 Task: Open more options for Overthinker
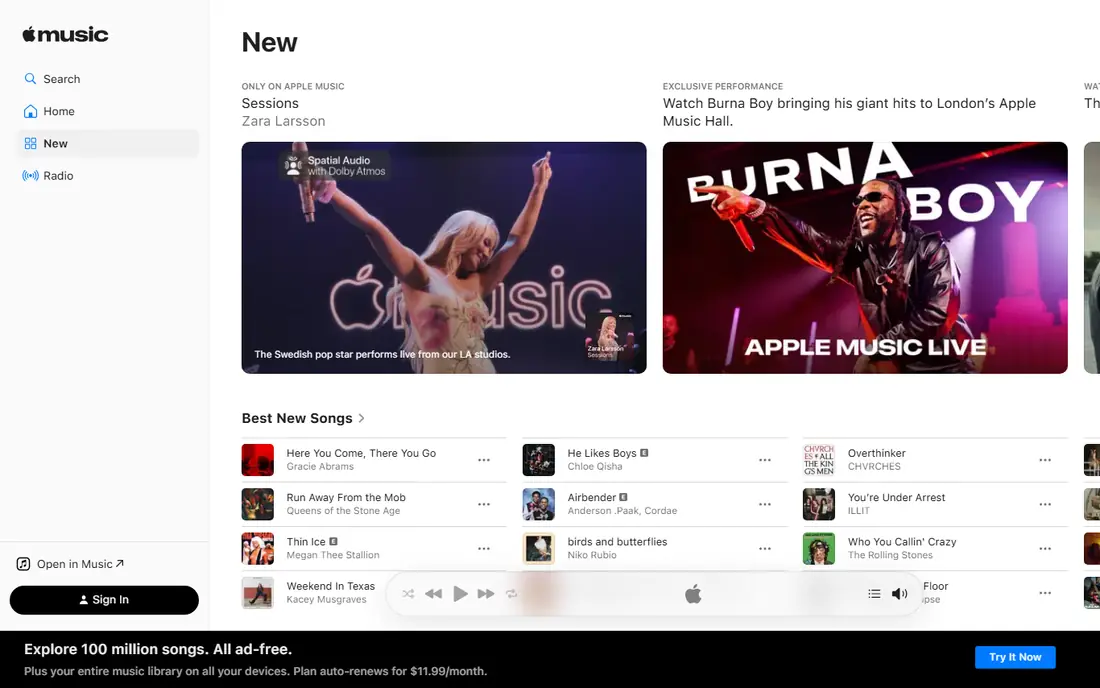point(1045,460)
